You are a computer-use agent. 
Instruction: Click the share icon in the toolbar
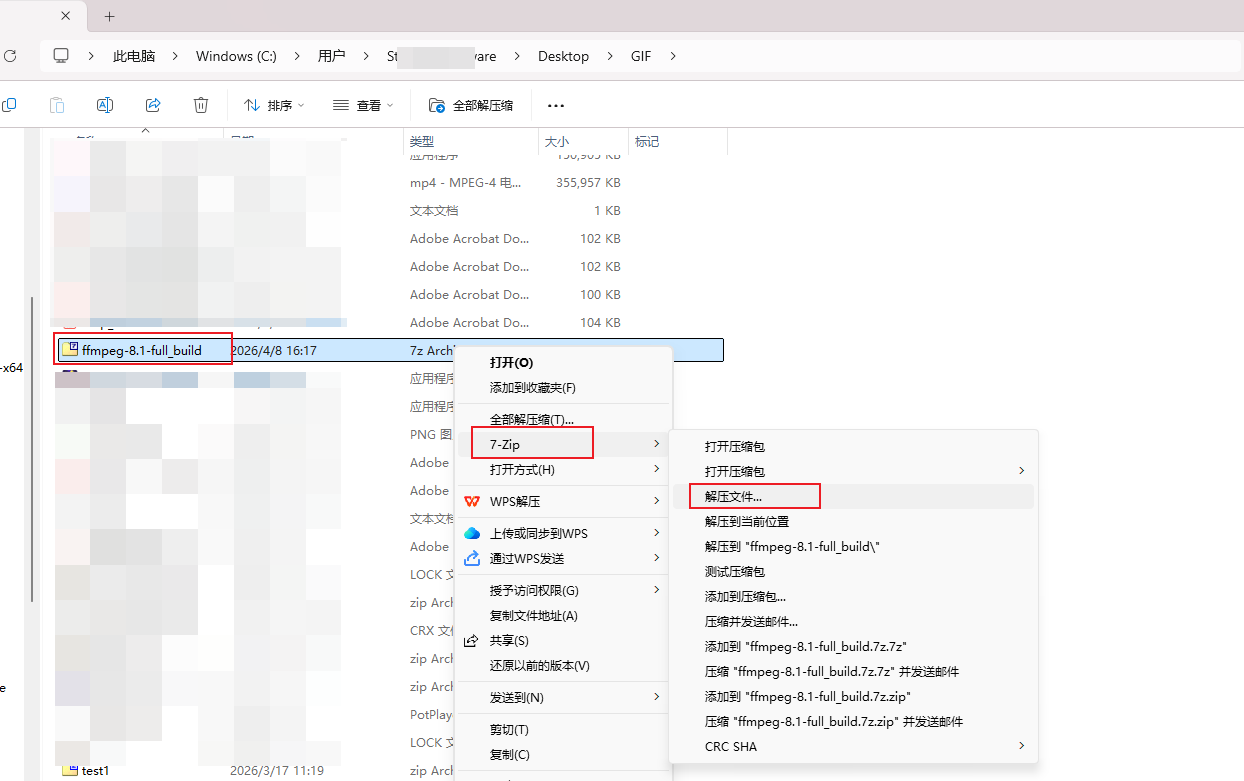[153, 105]
